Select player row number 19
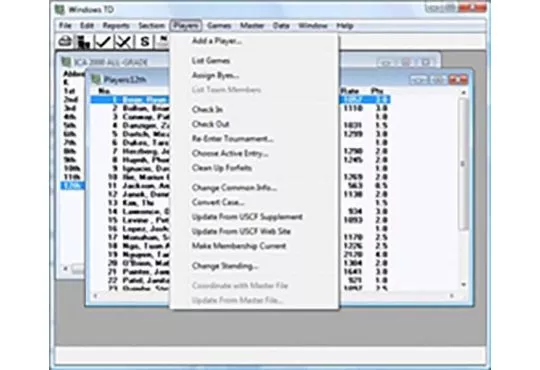The height and width of the screenshot is (370, 540). tap(240, 255)
